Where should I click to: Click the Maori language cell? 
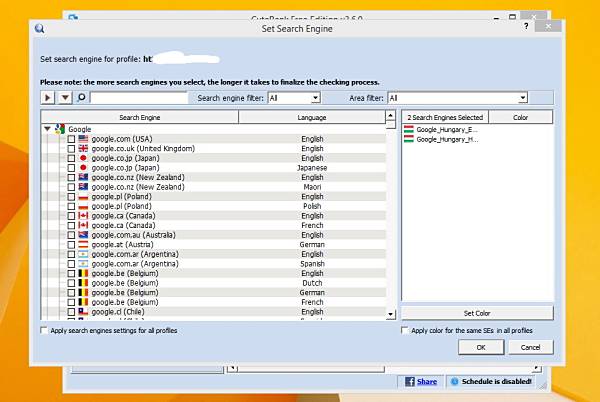[312, 187]
